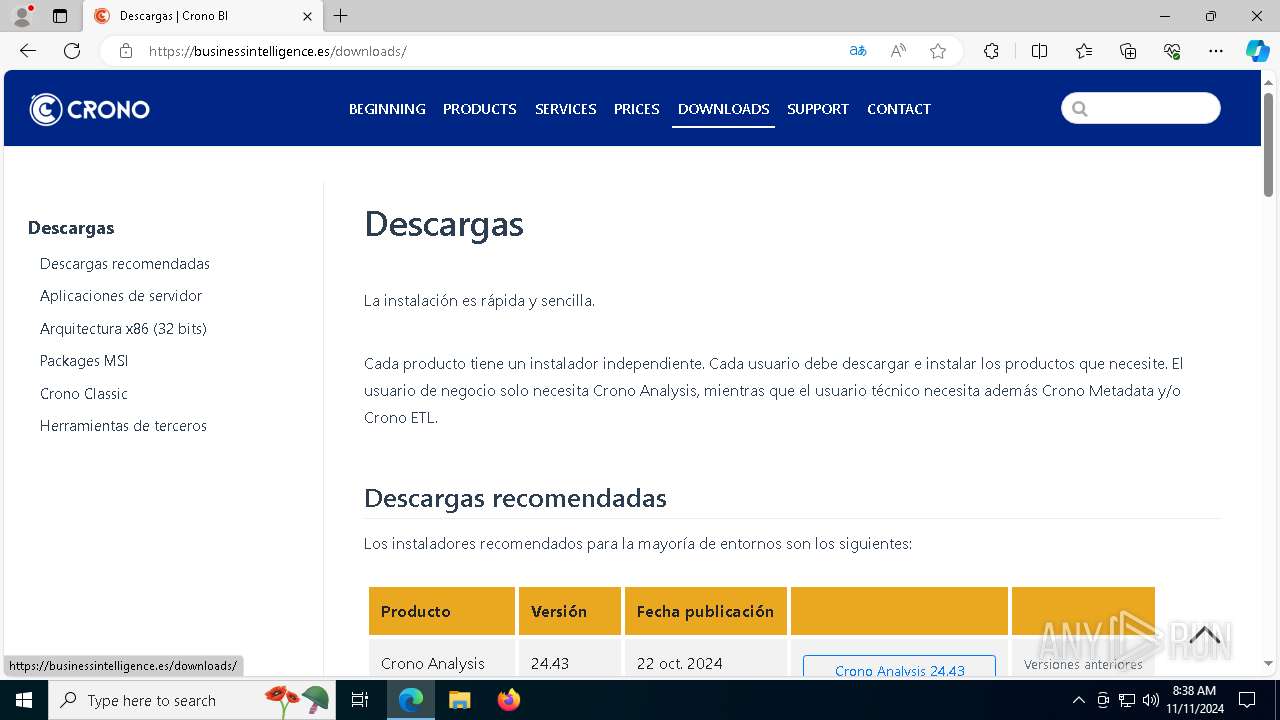This screenshot has width=1280, height=720.
Task: Open Microsoft Edge taskbar icon
Action: [x=411, y=700]
